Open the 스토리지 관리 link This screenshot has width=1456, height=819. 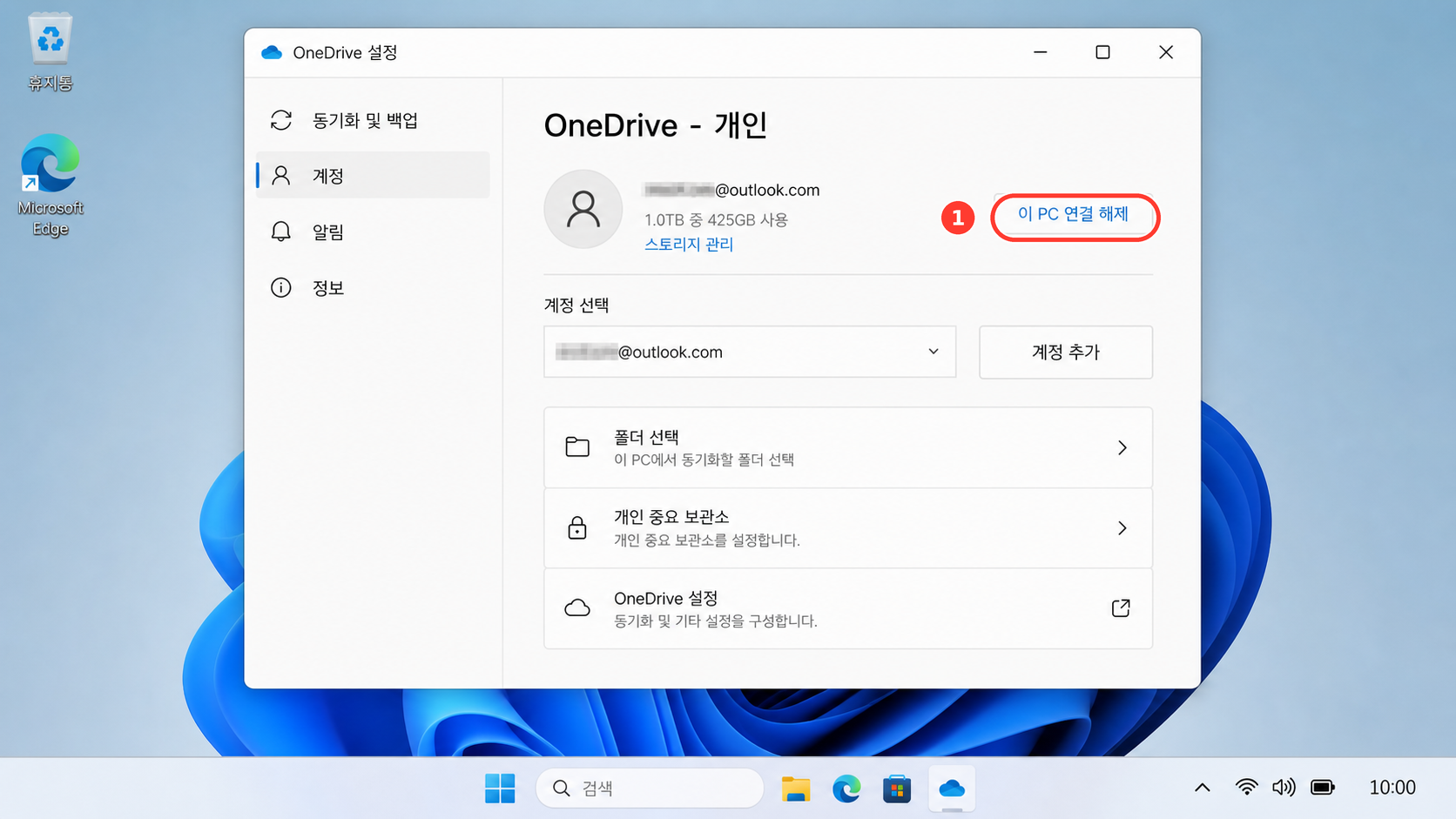tap(689, 245)
